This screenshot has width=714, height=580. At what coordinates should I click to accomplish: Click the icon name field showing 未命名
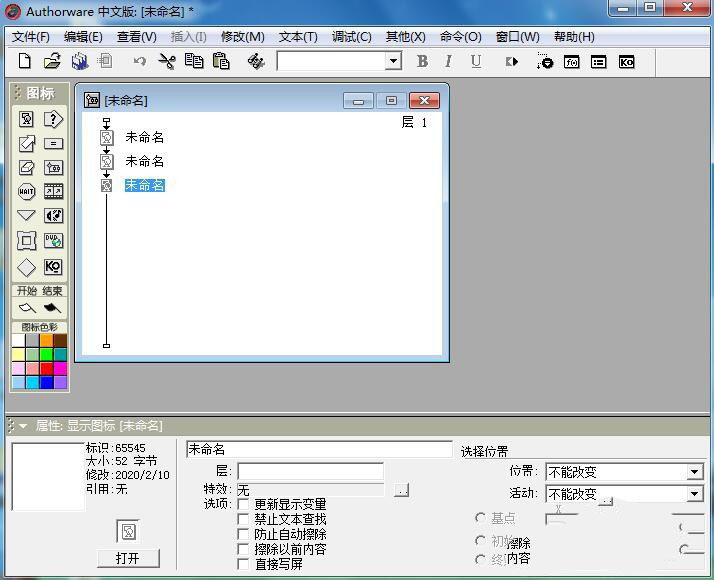319,449
